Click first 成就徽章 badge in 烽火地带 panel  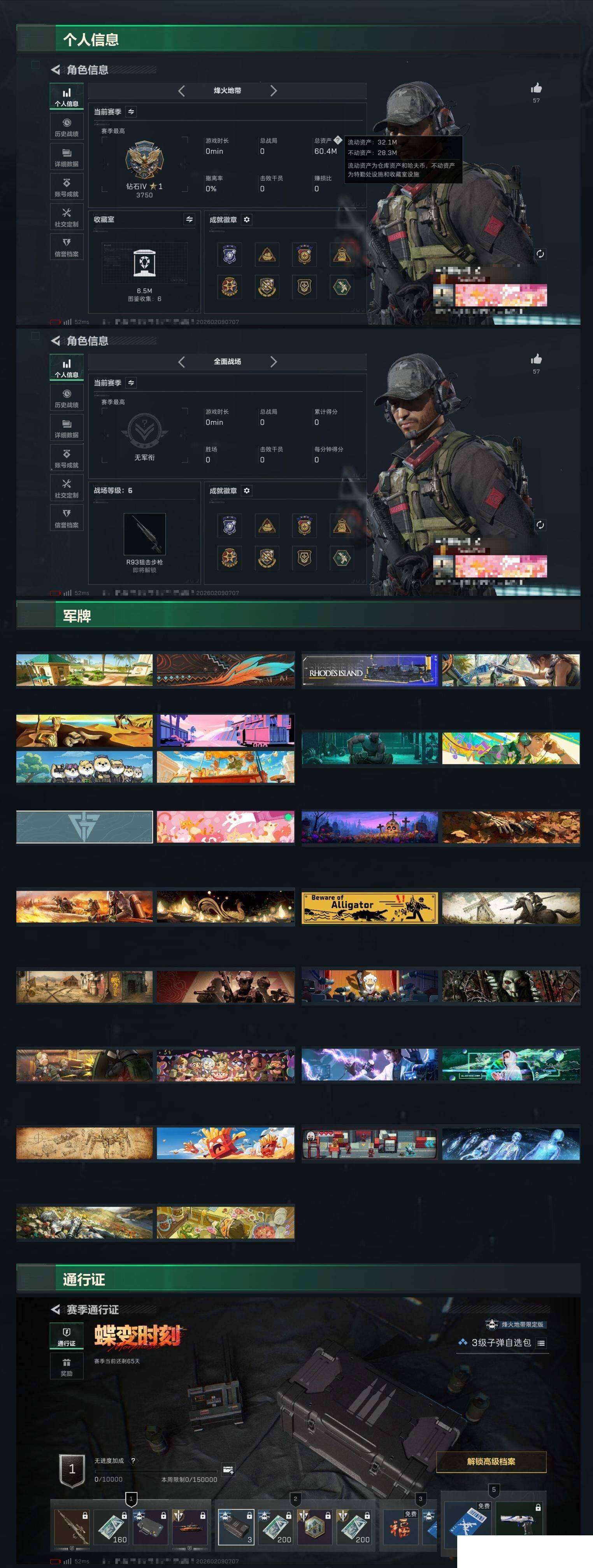click(x=230, y=254)
